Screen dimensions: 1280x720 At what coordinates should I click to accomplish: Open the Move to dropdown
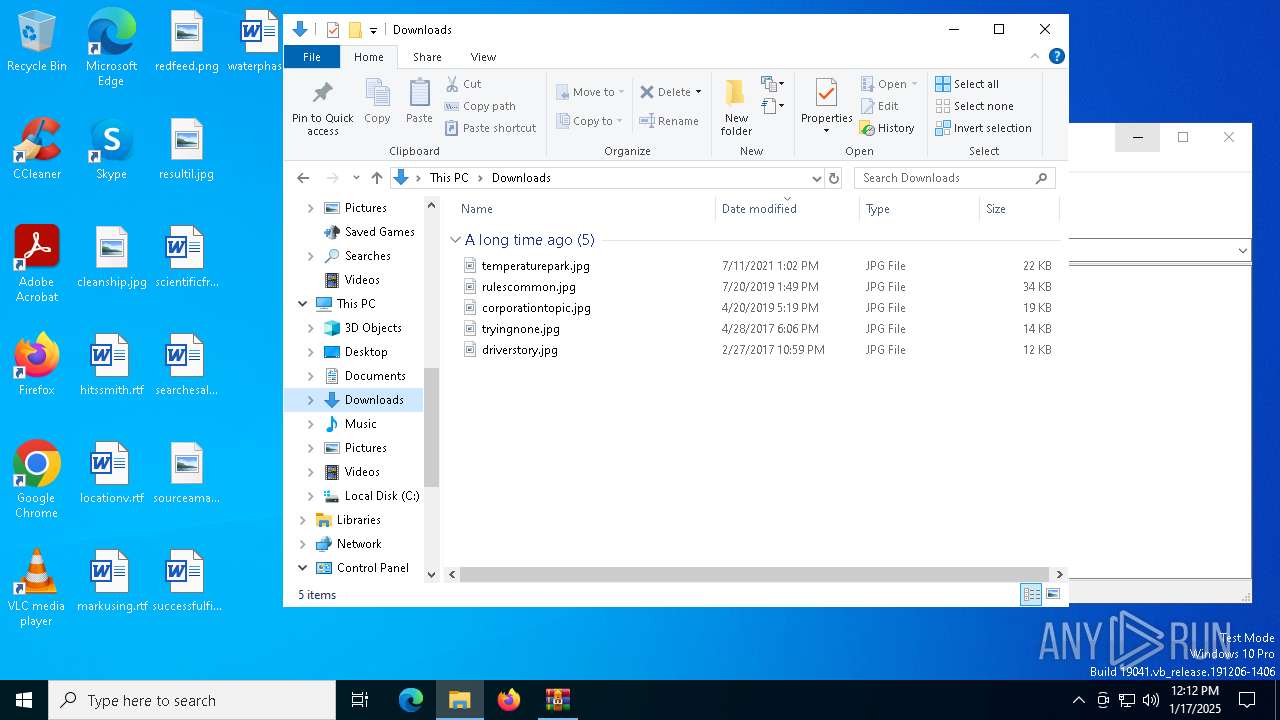590,92
